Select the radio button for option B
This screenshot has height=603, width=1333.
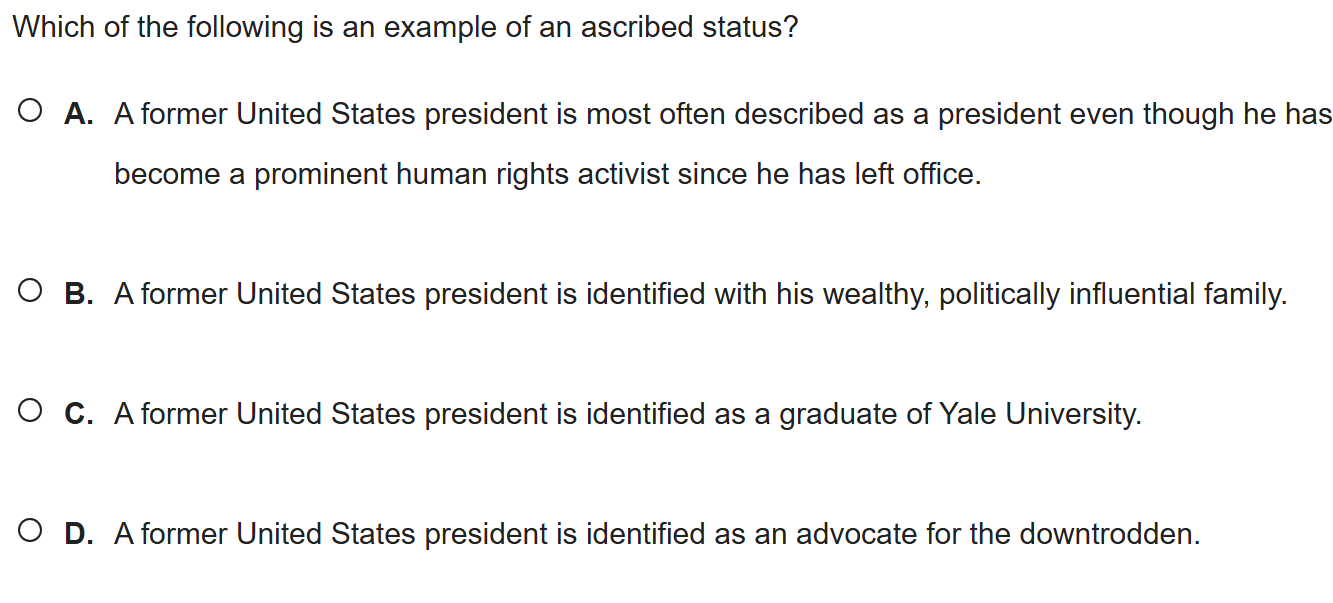point(30,291)
